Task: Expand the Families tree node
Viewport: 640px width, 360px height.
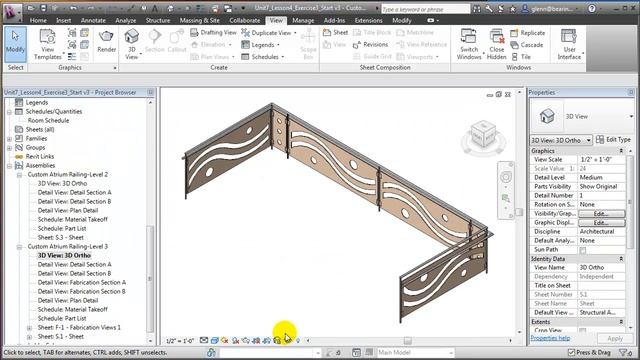Action: click(9, 139)
